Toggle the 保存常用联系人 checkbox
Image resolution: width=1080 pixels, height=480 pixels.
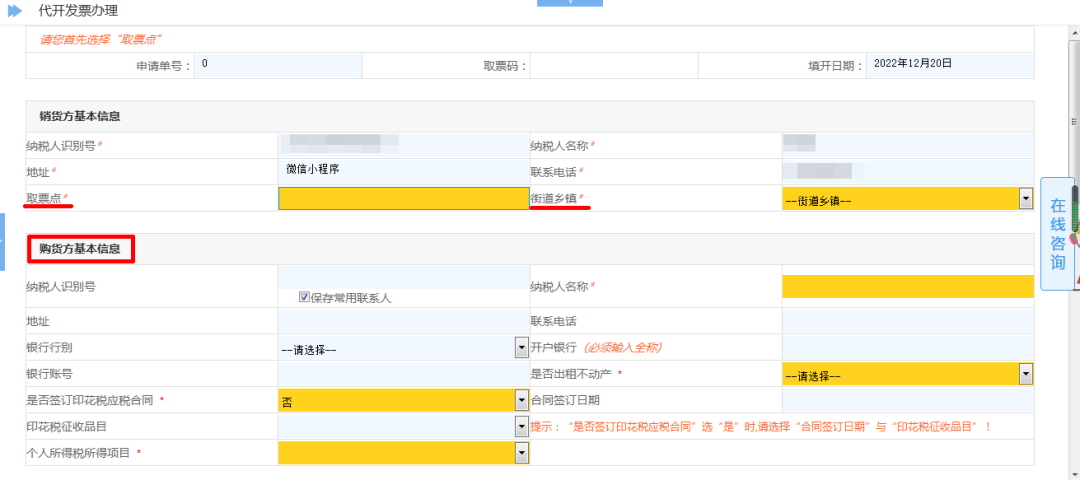pyautogui.click(x=304, y=297)
